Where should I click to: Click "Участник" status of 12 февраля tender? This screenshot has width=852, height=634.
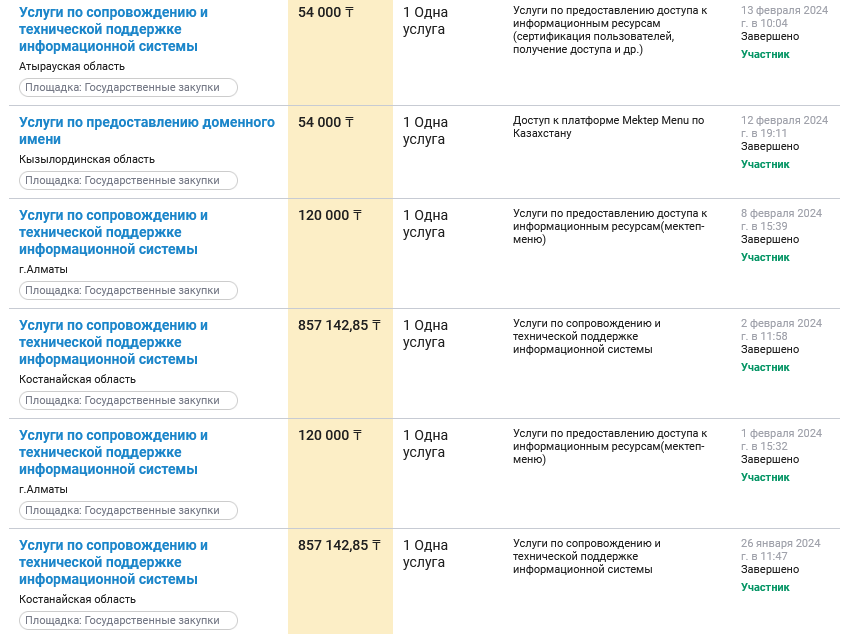765,164
